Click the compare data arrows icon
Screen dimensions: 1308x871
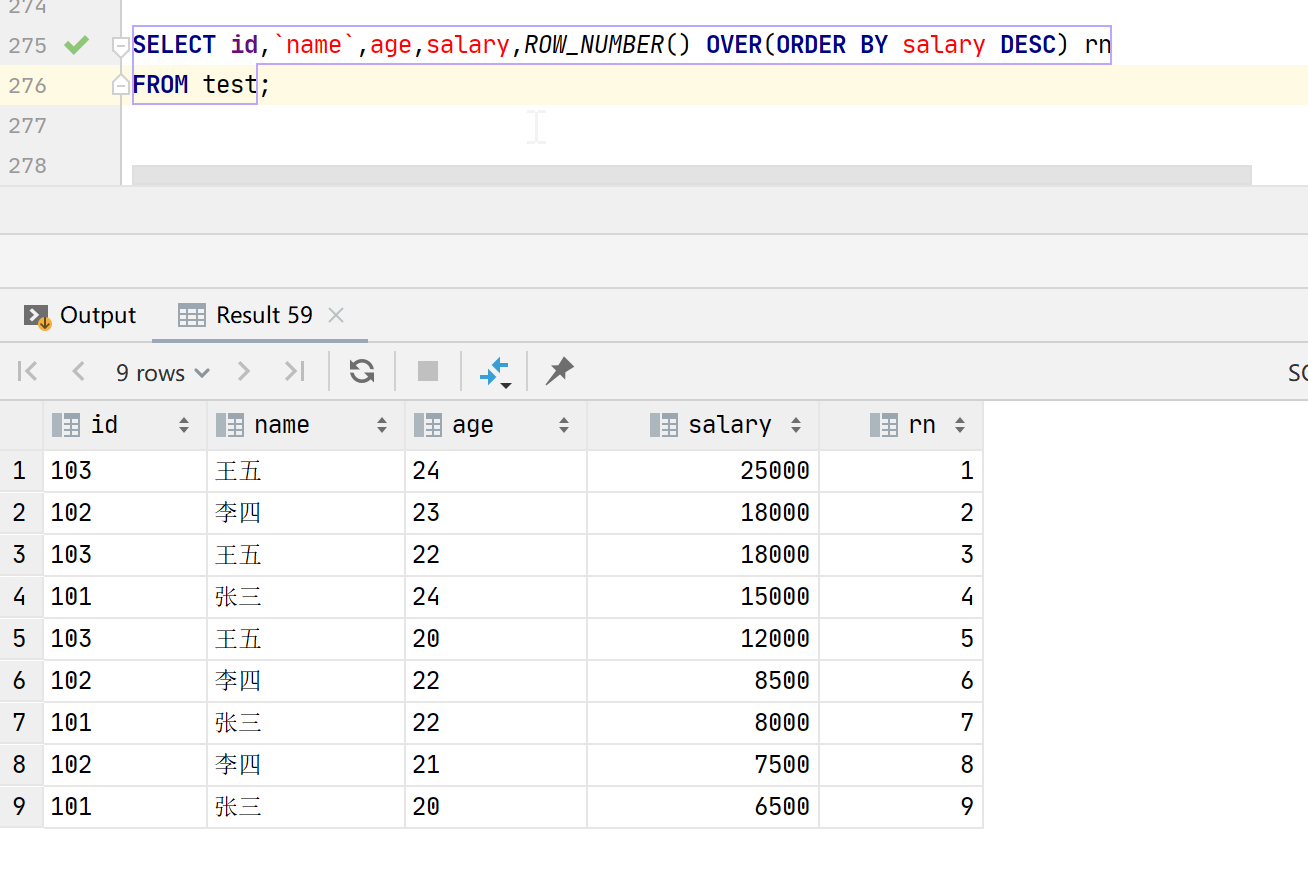click(x=495, y=372)
